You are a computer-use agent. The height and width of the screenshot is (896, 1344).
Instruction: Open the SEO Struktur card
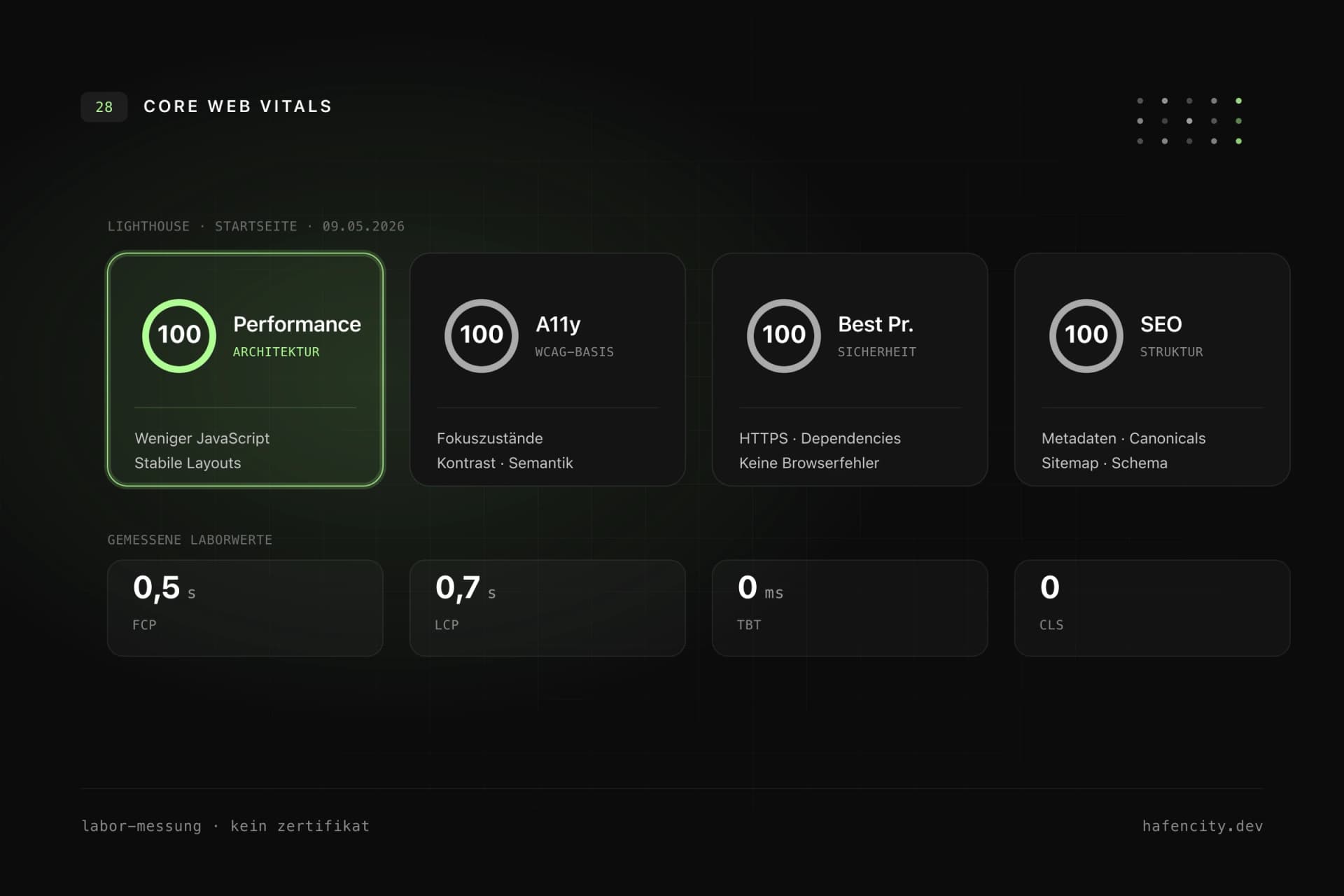coord(1152,370)
